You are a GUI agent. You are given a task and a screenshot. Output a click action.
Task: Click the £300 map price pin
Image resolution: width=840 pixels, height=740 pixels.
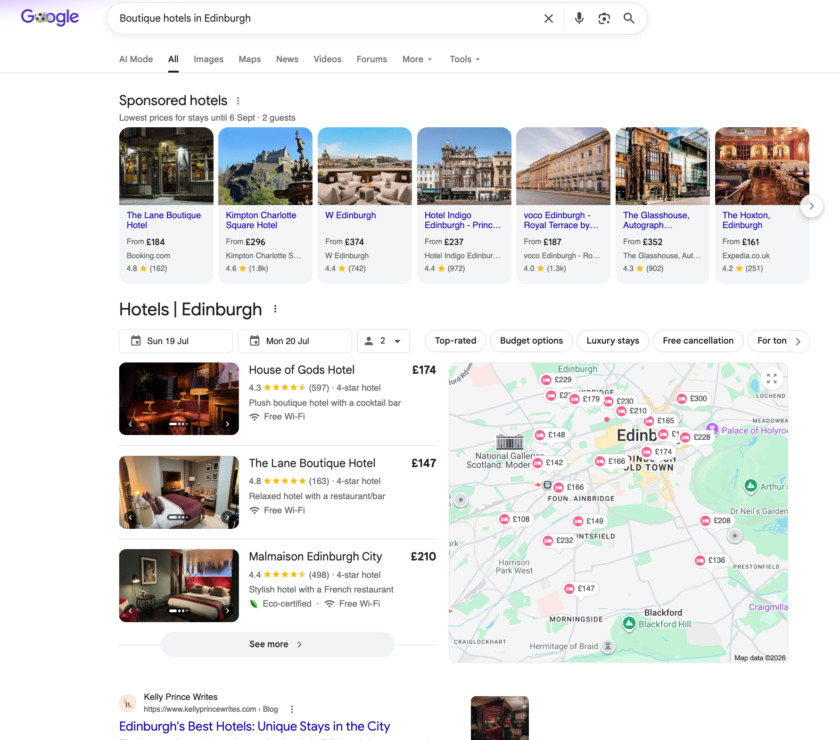click(x=693, y=399)
